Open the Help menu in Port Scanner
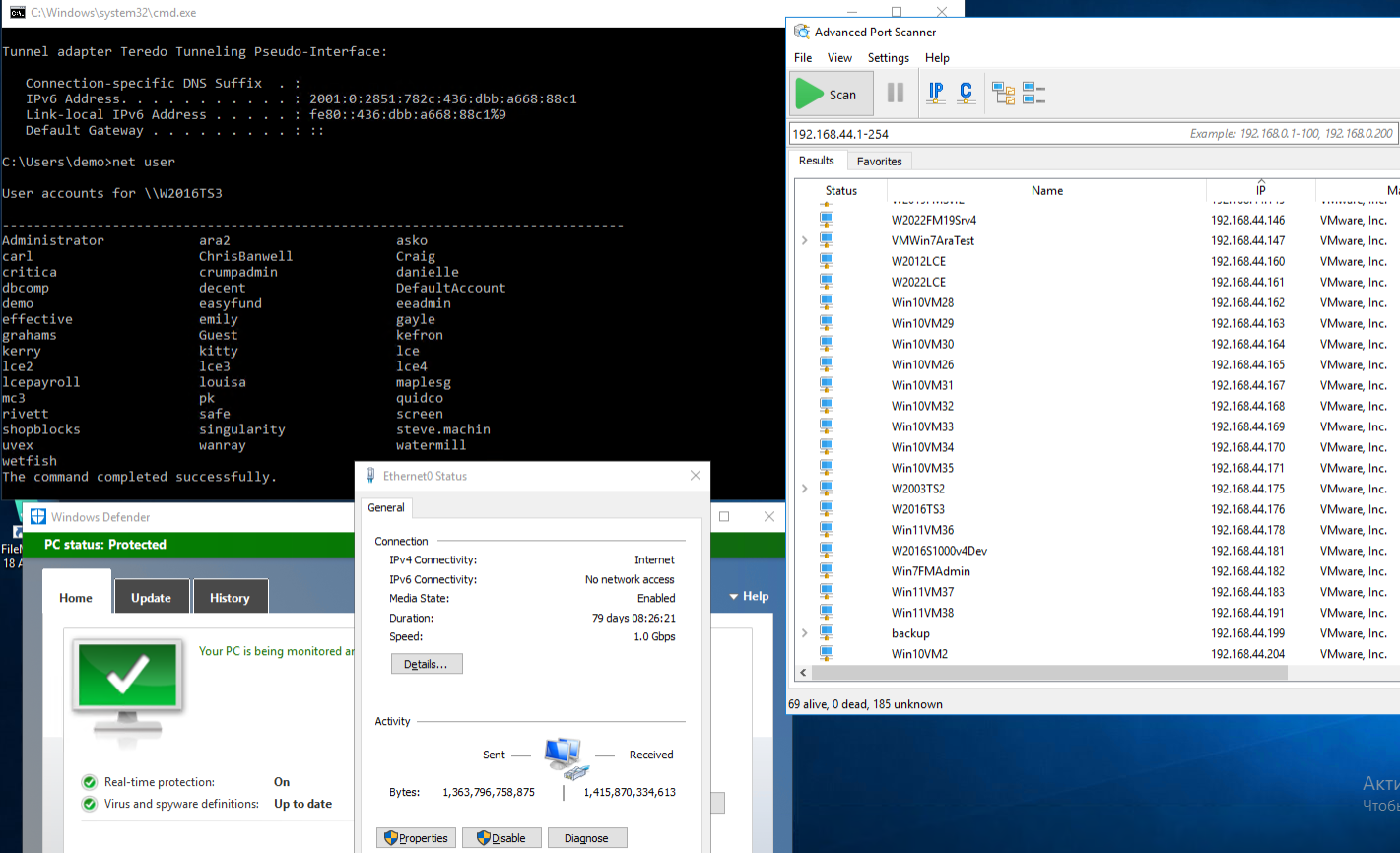This screenshot has width=1400, height=853. (937, 58)
